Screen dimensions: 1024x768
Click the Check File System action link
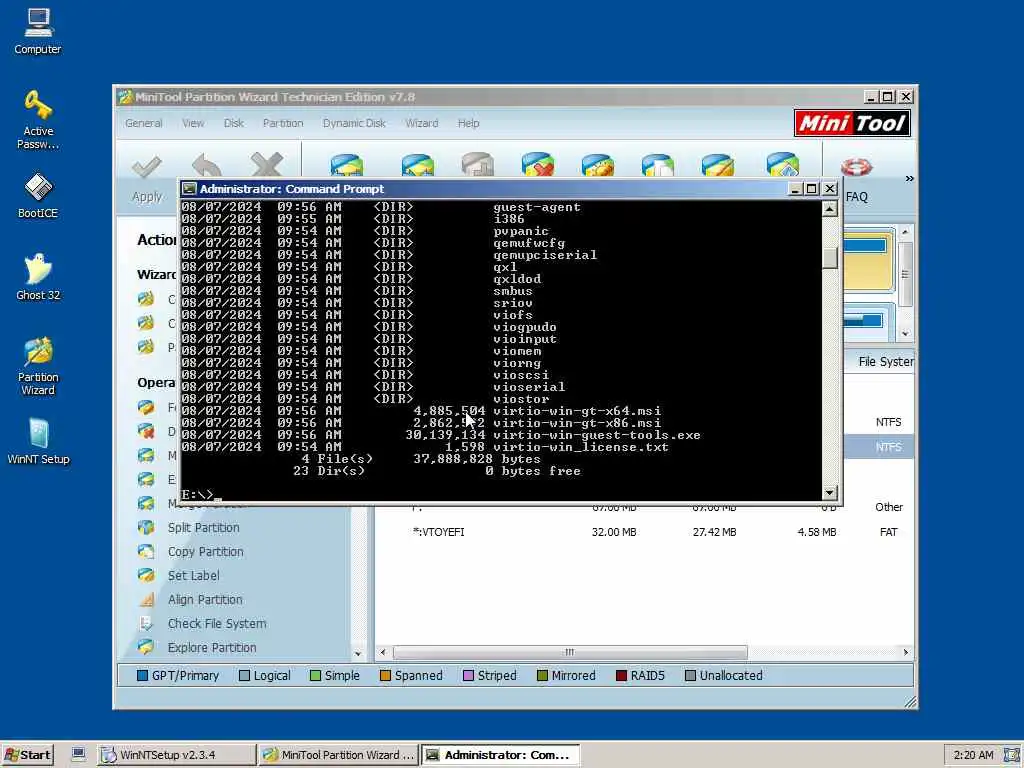coord(217,624)
